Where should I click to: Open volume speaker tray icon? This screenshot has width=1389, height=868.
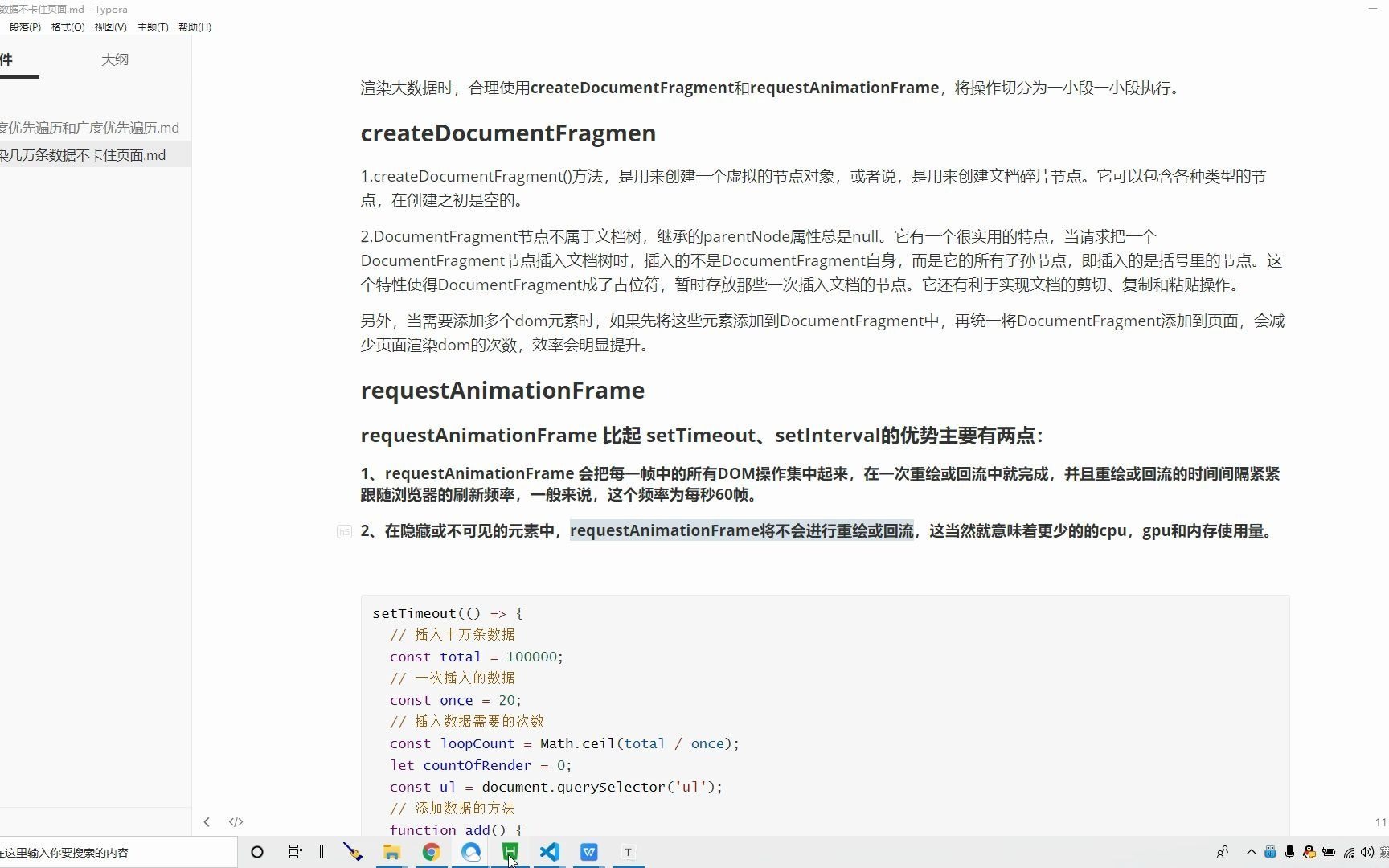[x=1367, y=852]
